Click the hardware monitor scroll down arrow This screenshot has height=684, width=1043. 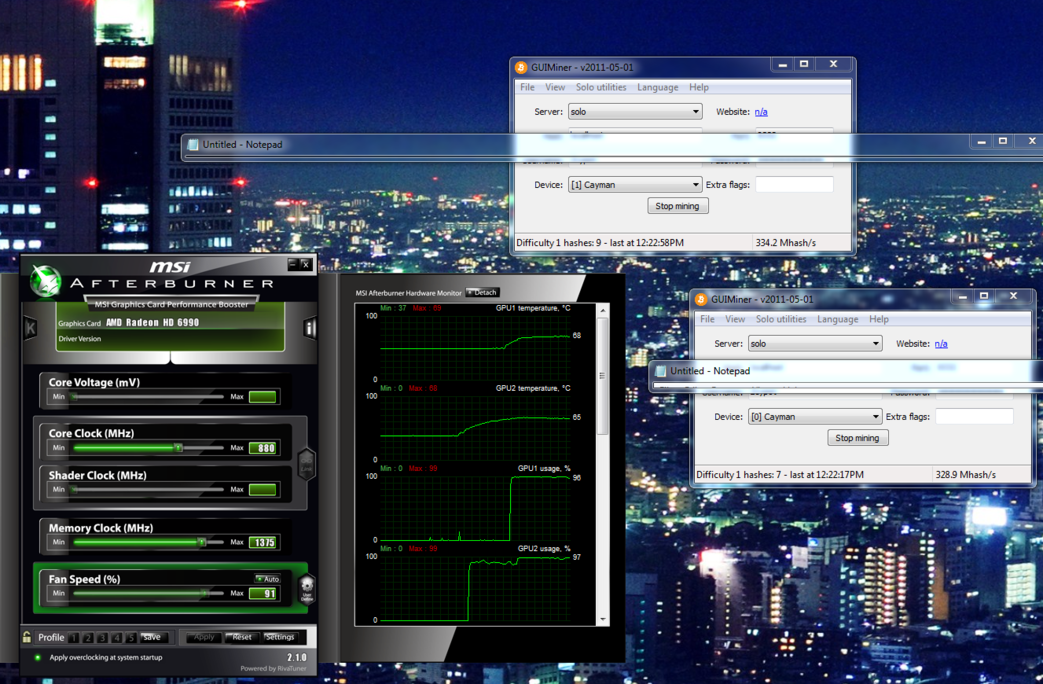603,619
